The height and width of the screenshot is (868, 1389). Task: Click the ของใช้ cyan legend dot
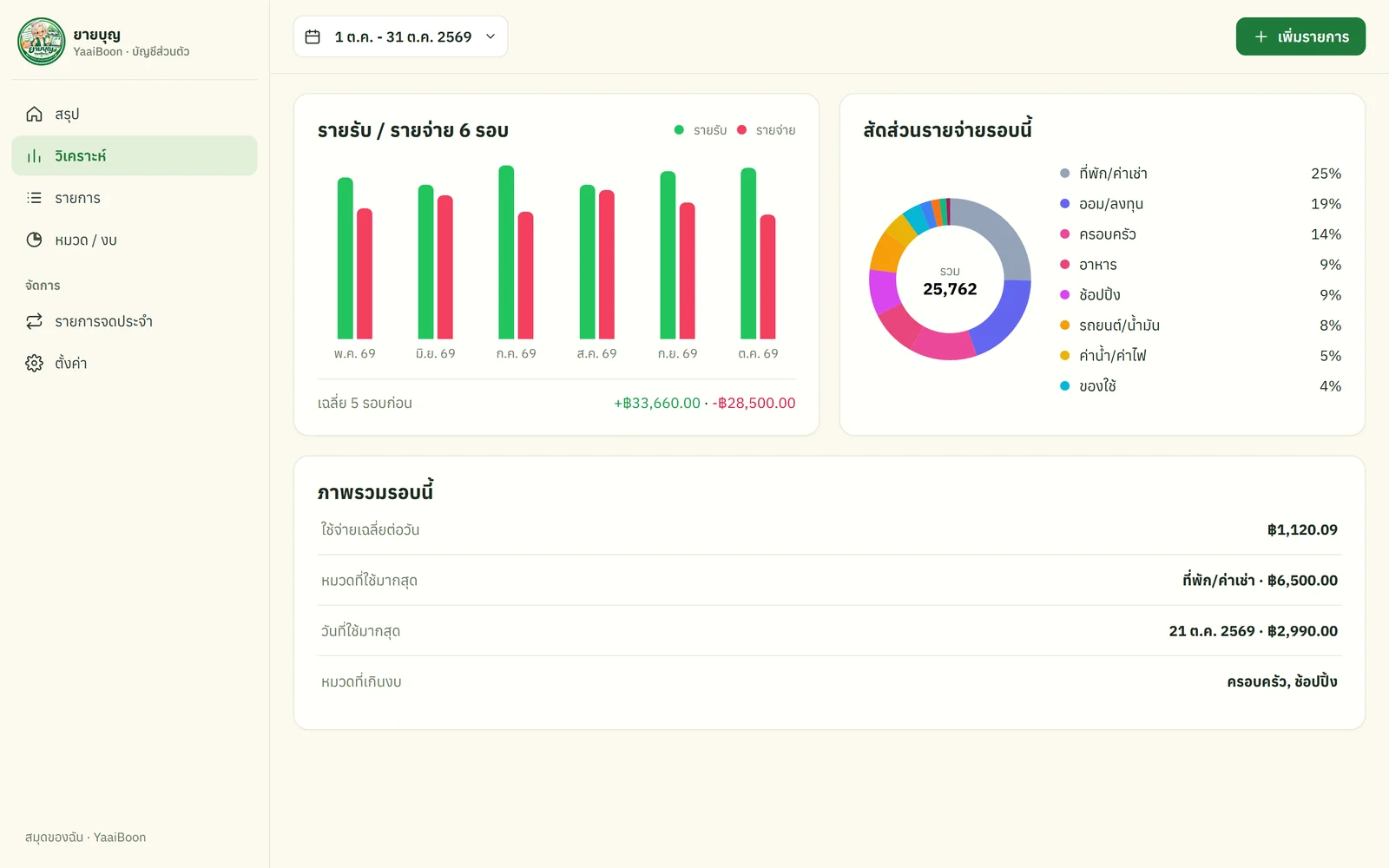(x=1064, y=386)
